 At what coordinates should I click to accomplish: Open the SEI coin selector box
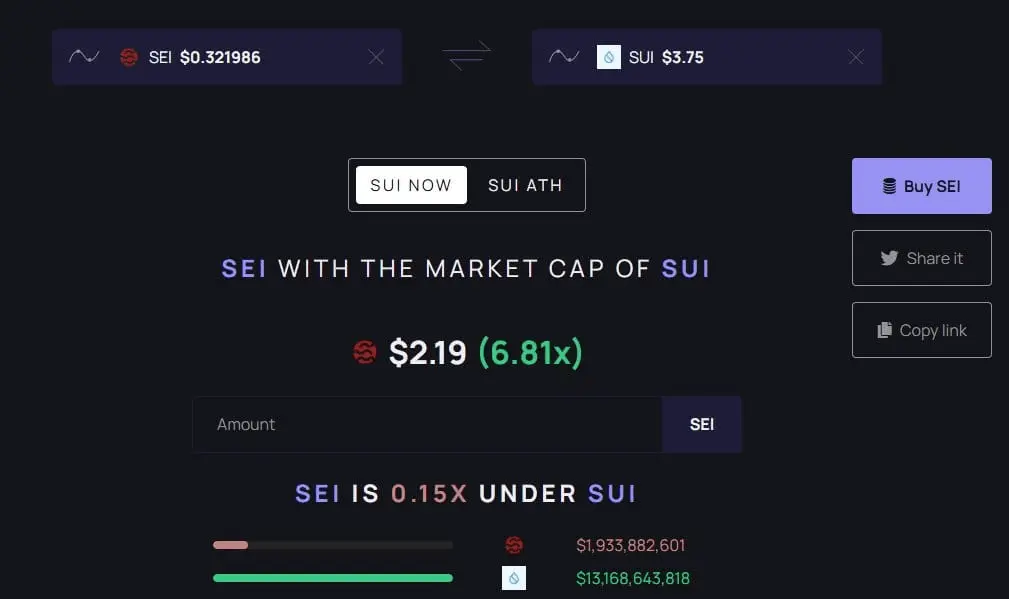[227, 57]
